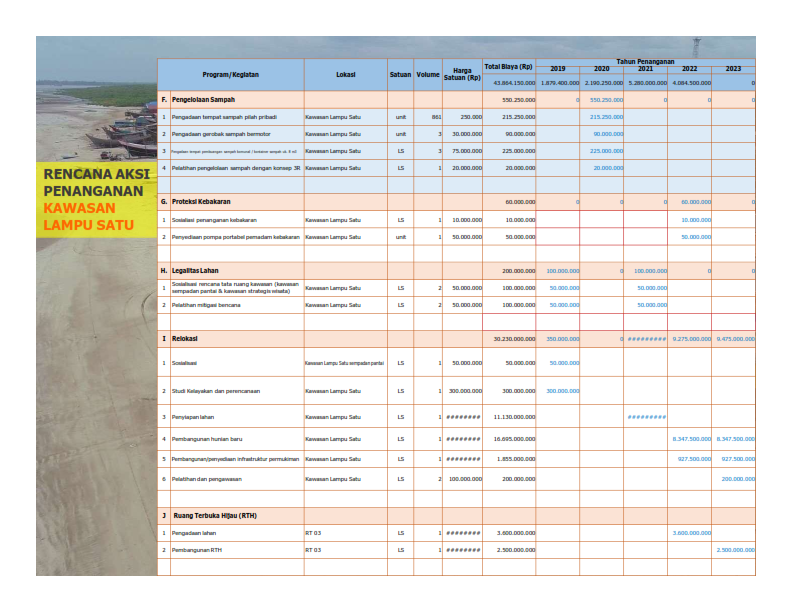792x612 pixels.
Task: Select the 2020 value 225.000.000
Action: point(606,151)
